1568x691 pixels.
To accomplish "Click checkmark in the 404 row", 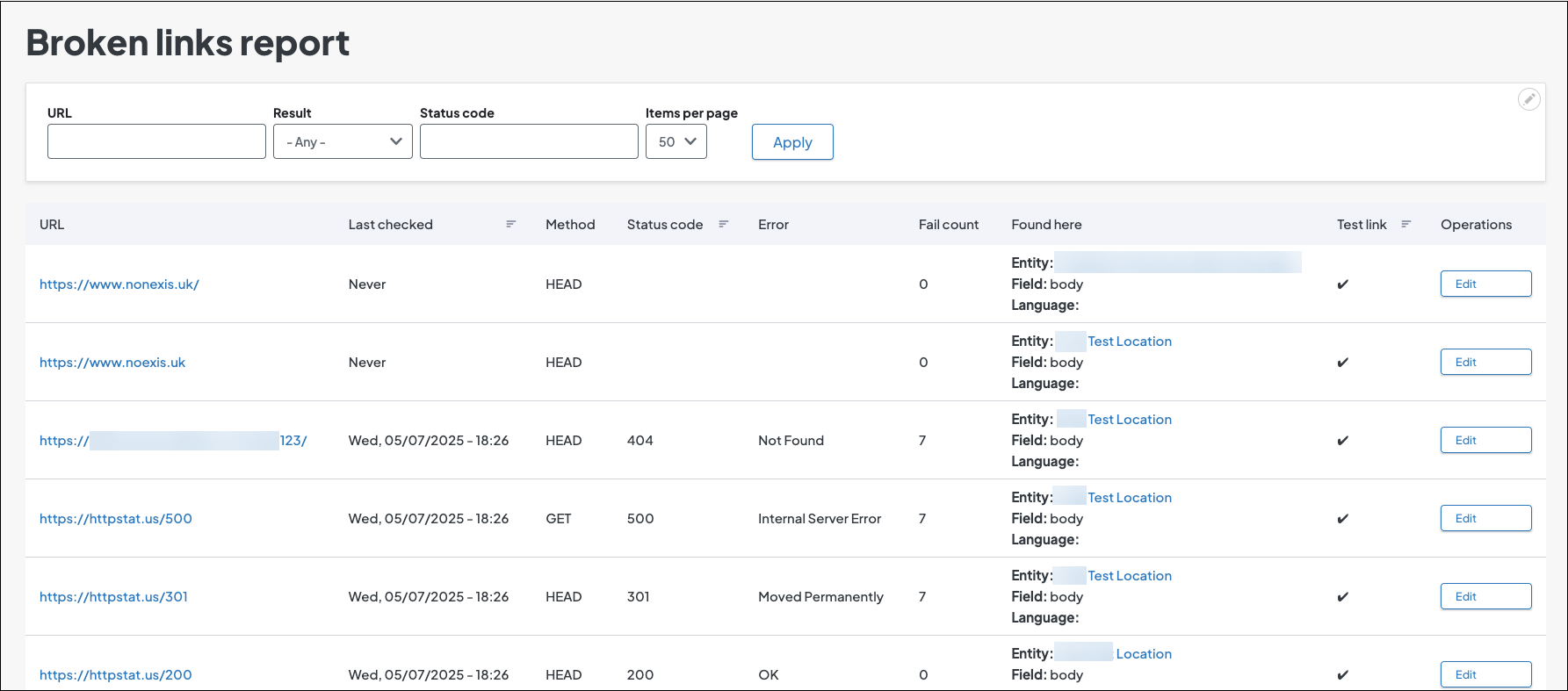I will [1342, 441].
